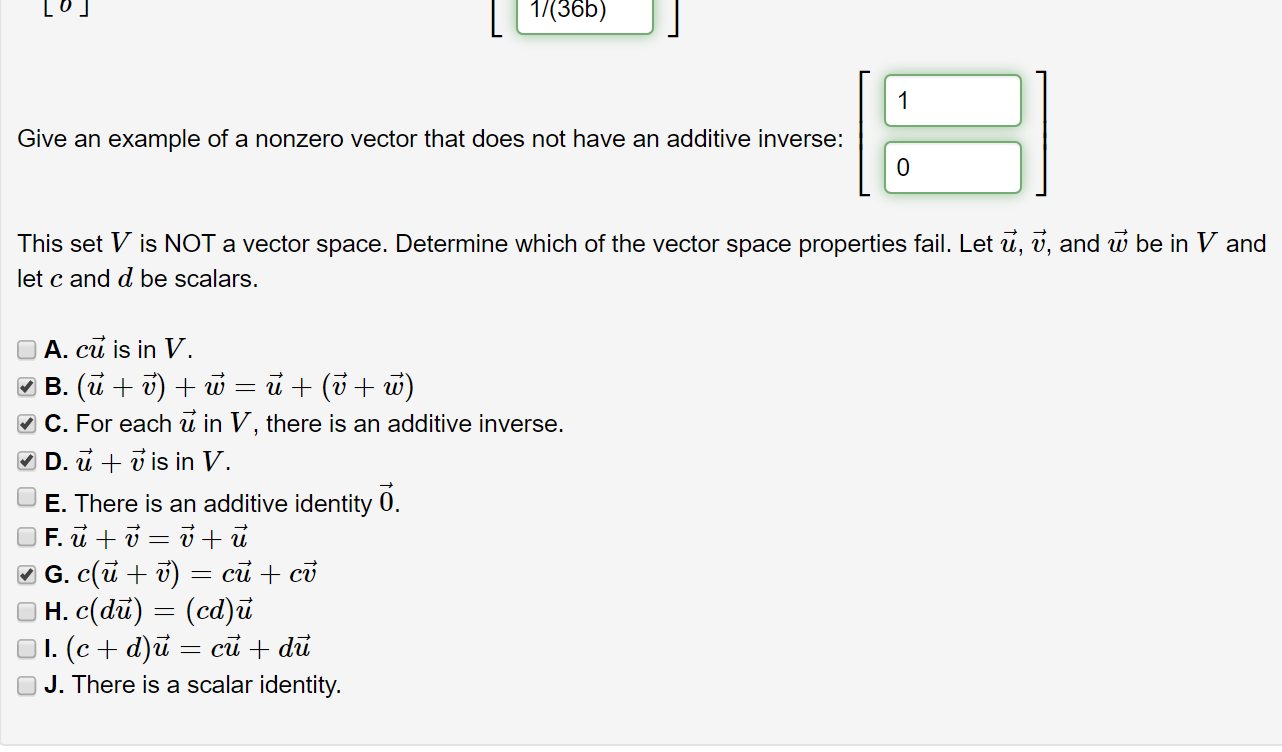Check option J about the scalar identity
The image size is (1282, 752).
click(x=26, y=685)
